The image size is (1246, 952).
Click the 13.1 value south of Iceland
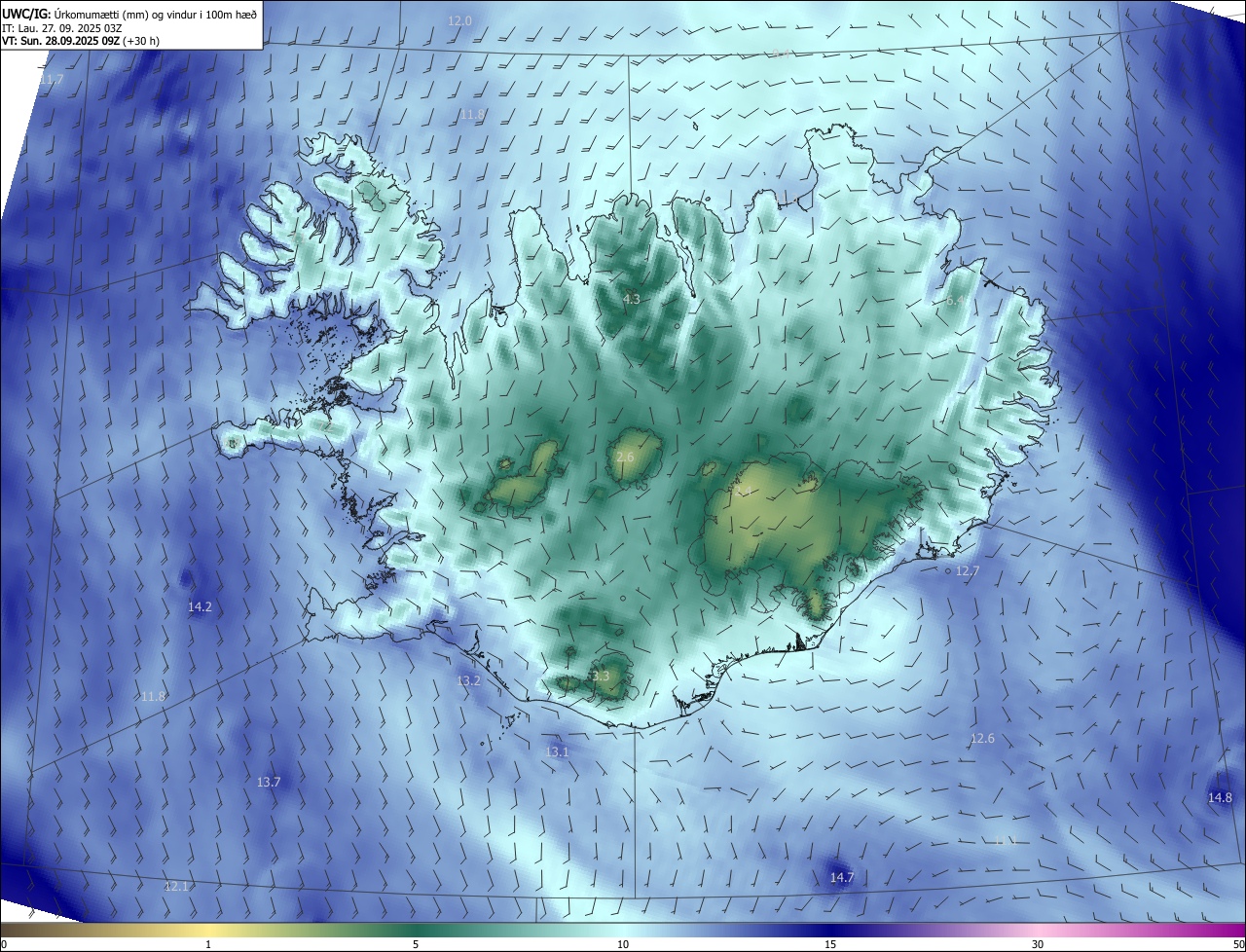(557, 751)
